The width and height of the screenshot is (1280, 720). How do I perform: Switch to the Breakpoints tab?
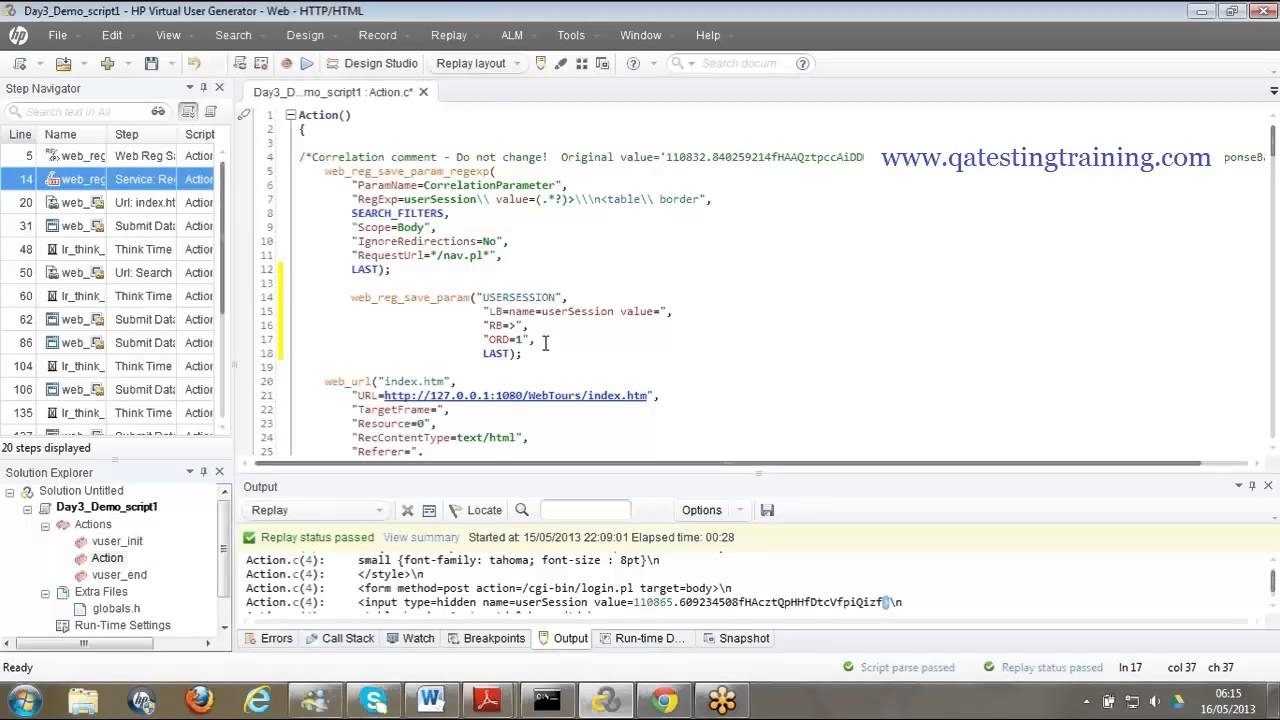pos(485,638)
